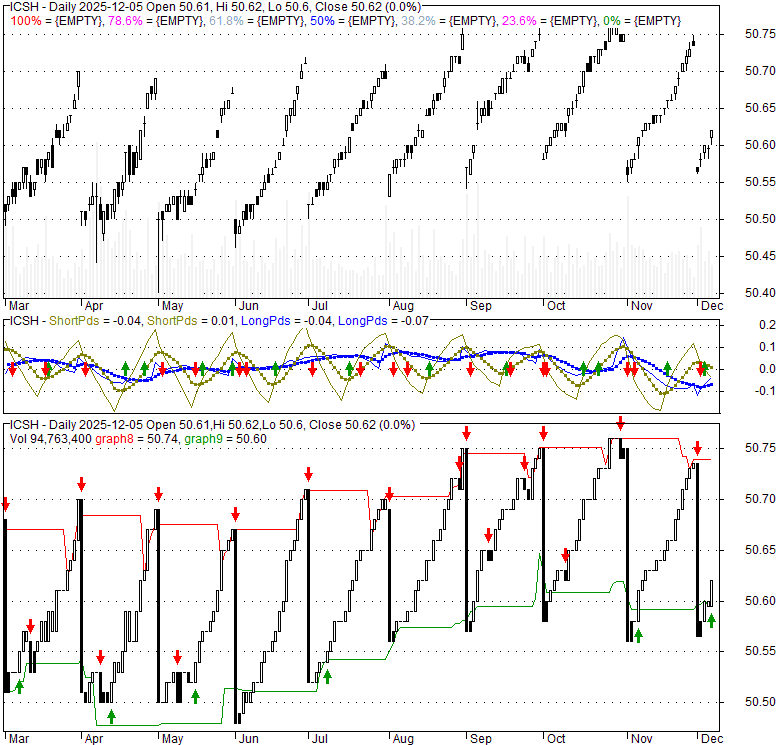The height and width of the screenshot is (745, 780).
Task: Click green buy arrow in December on bottom chart
Action: [712, 621]
